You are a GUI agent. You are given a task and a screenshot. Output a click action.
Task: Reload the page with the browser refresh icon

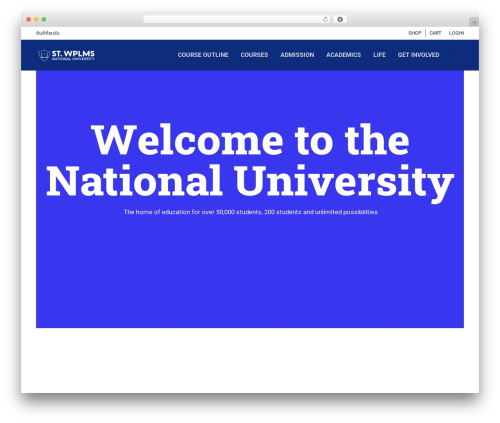(x=325, y=20)
